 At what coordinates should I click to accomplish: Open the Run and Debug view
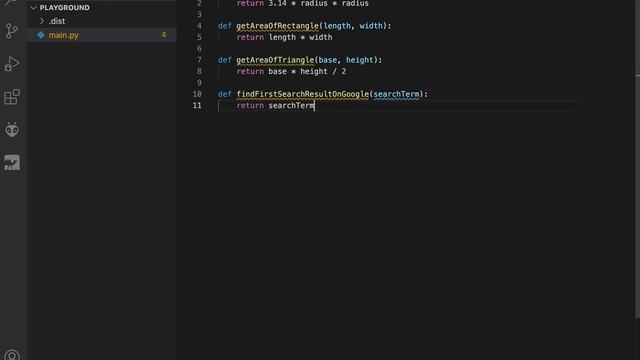click(x=12, y=64)
